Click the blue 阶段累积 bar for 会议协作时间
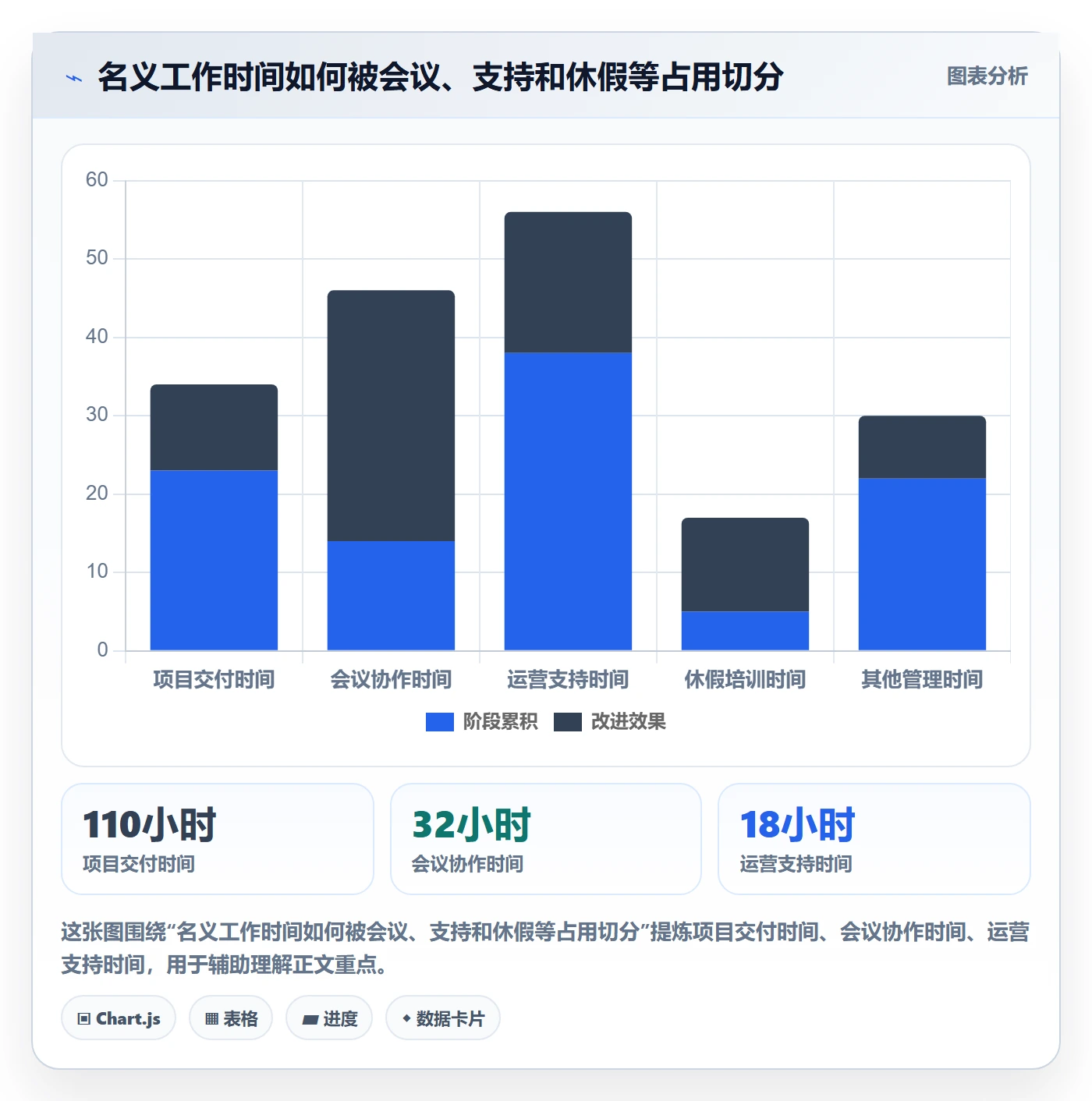The image size is (1092, 1101). pos(391,596)
